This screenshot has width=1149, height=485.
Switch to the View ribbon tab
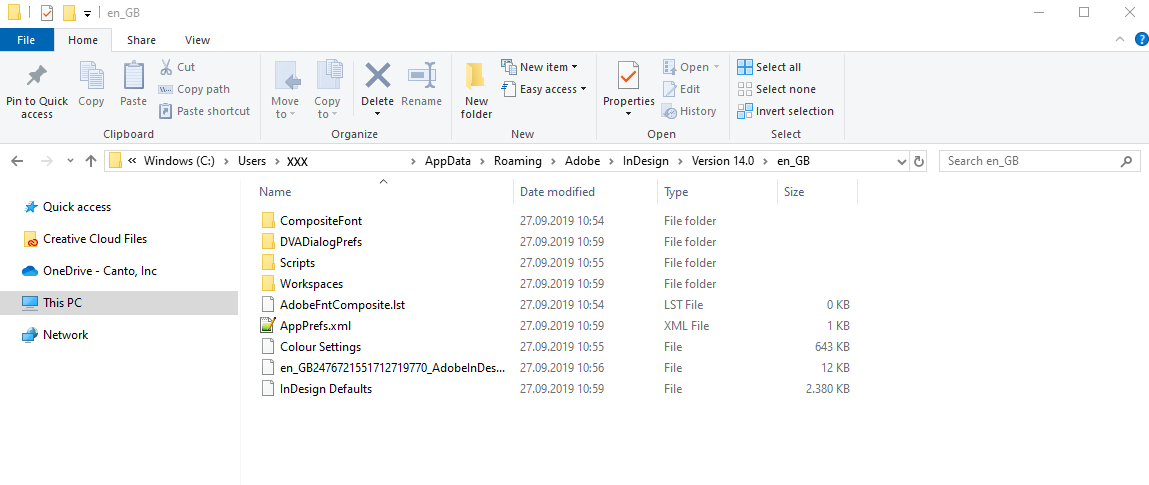click(x=197, y=40)
